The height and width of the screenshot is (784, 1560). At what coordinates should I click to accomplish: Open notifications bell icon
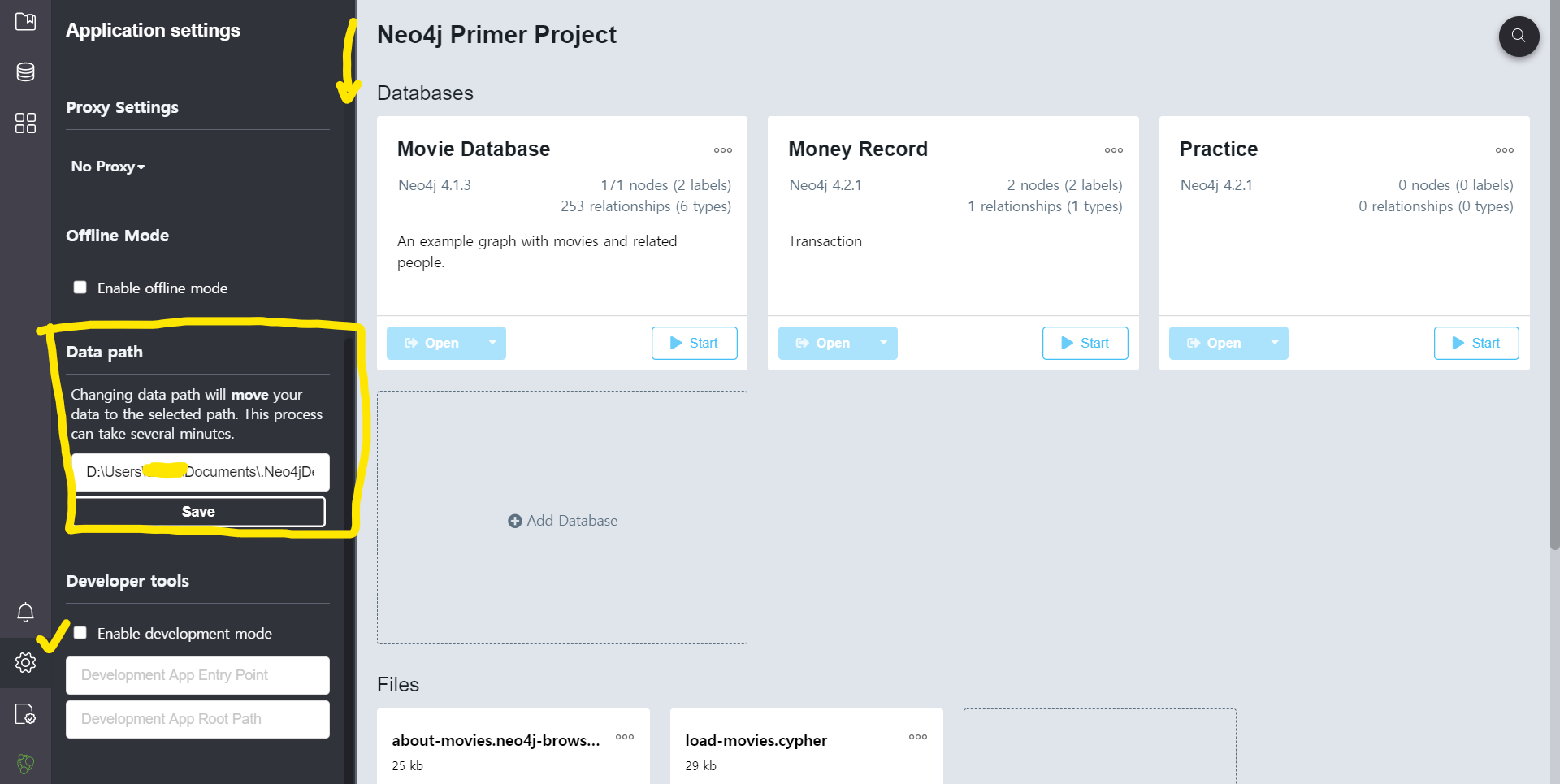pyautogui.click(x=25, y=612)
